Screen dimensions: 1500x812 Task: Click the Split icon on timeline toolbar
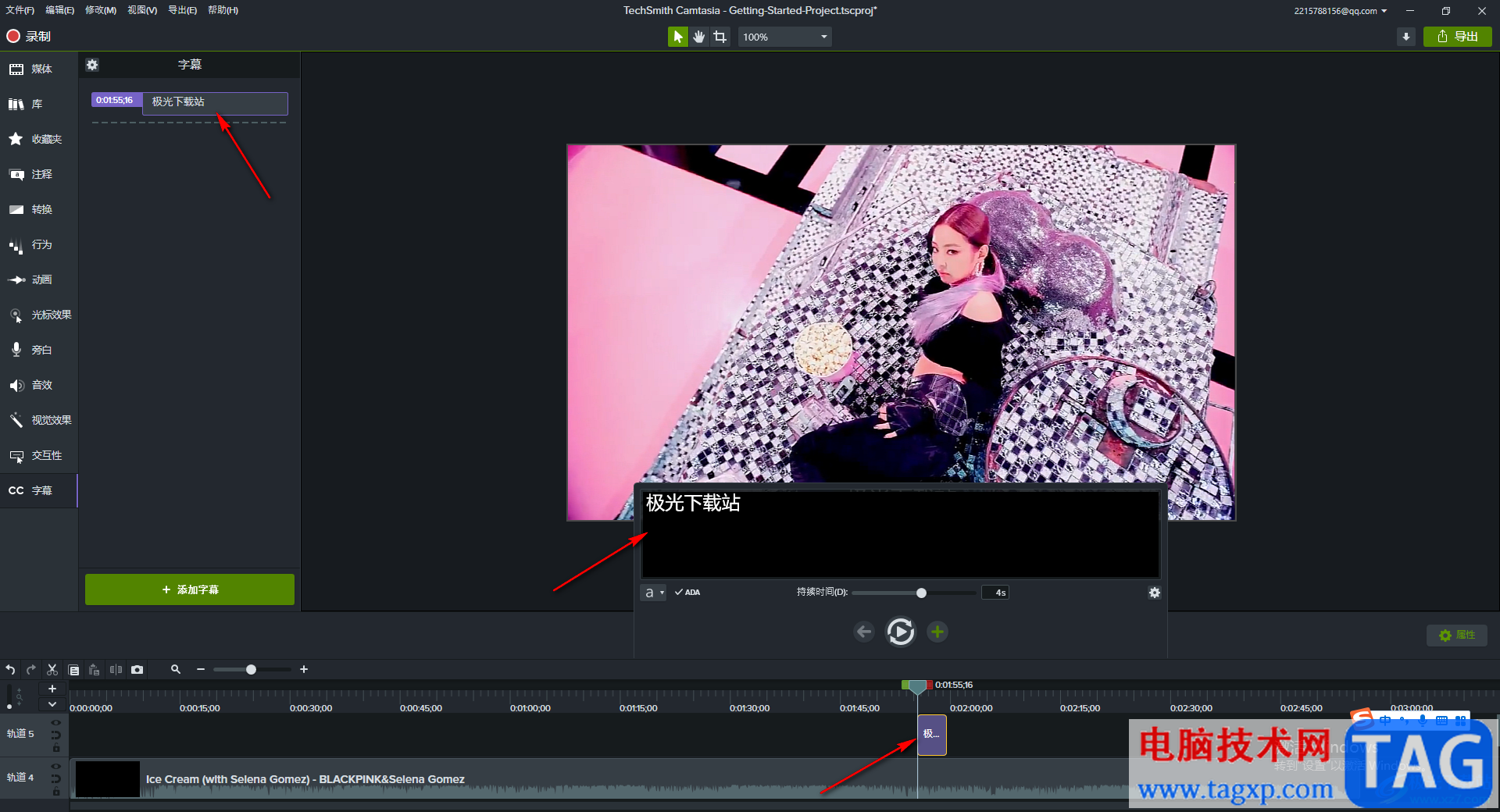click(116, 670)
